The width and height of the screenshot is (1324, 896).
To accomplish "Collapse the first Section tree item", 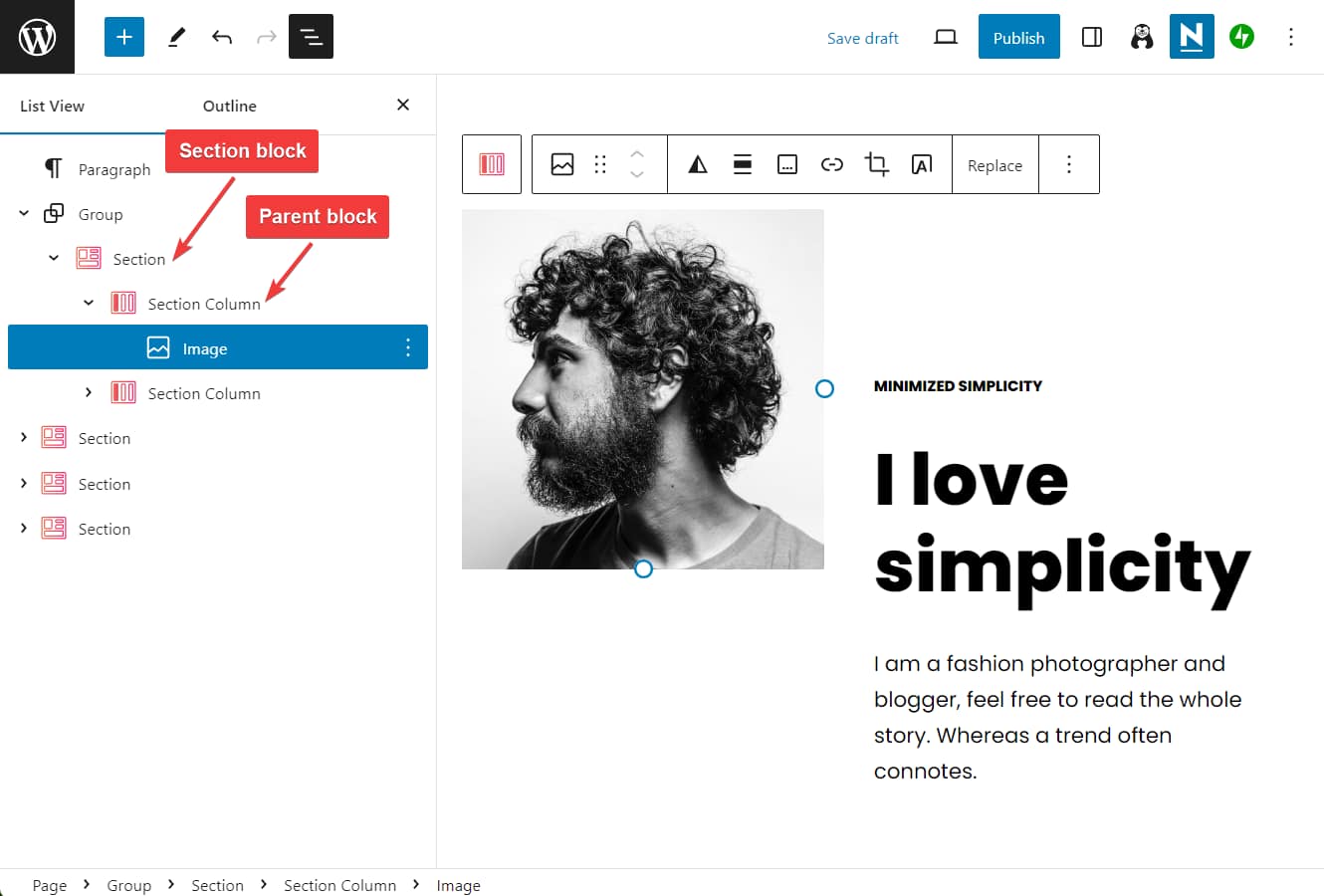I will pos(54,258).
